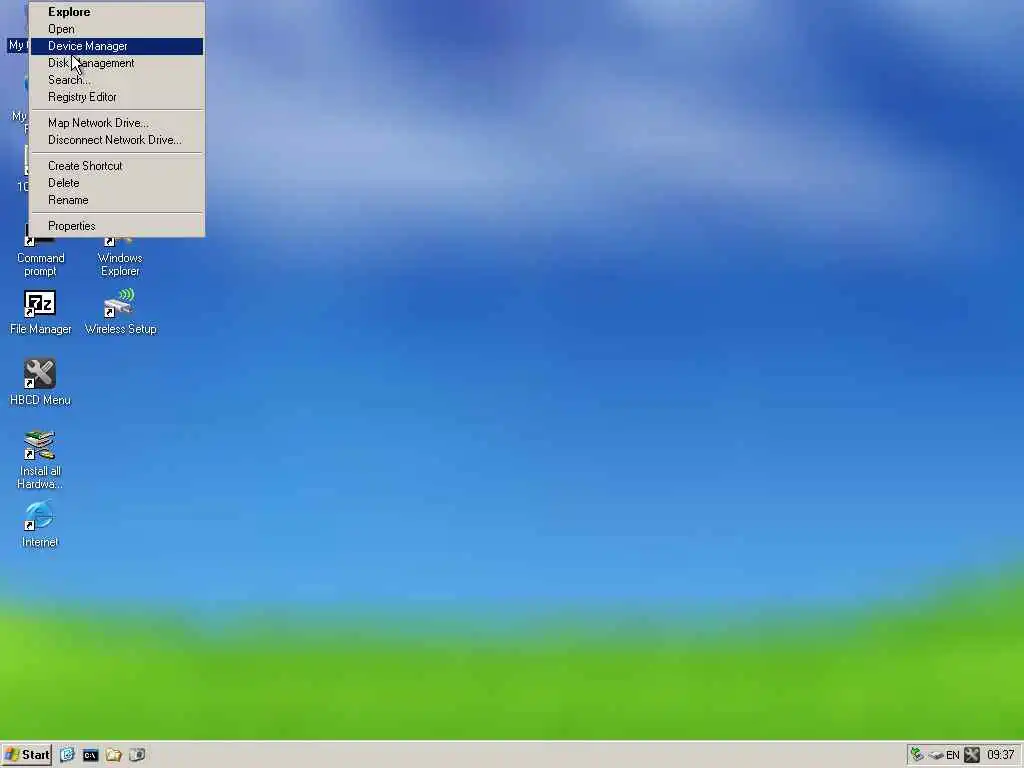The height and width of the screenshot is (768, 1024).
Task: Click the browser quick launch icon
Action: click(67, 755)
